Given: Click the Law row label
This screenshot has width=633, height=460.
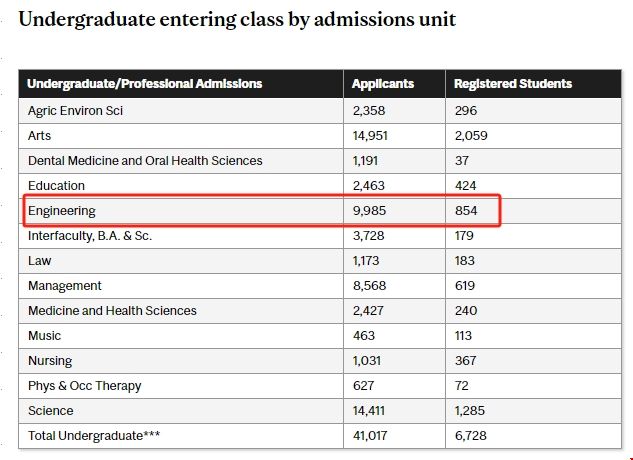Looking at the screenshot, I should 39,261.
